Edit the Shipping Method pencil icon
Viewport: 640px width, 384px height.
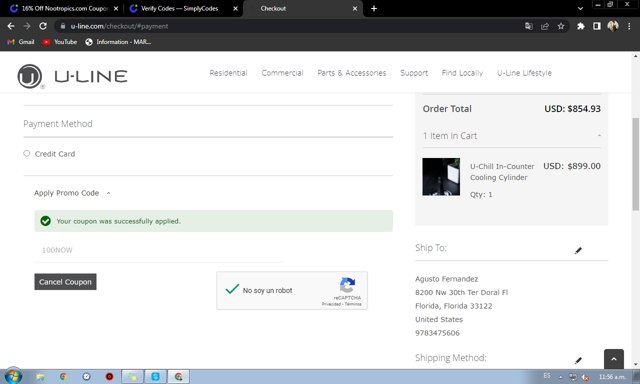(578, 360)
